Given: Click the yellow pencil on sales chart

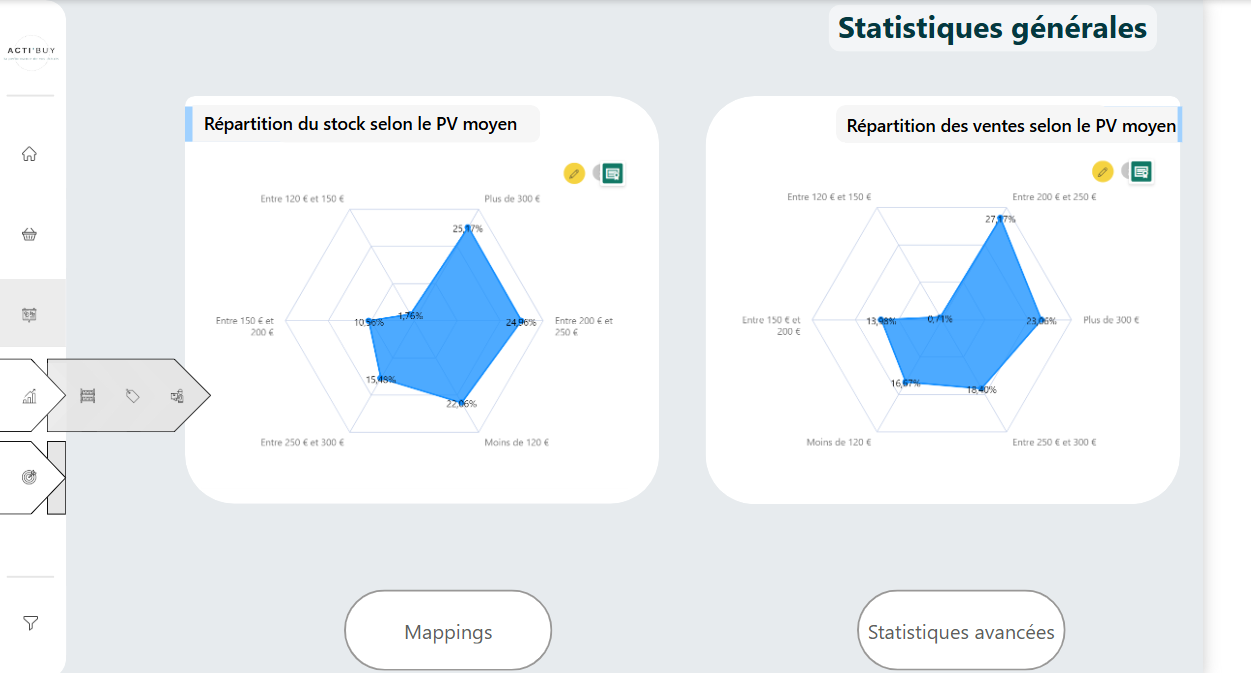Looking at the screenshot, I should point(1102,172).
